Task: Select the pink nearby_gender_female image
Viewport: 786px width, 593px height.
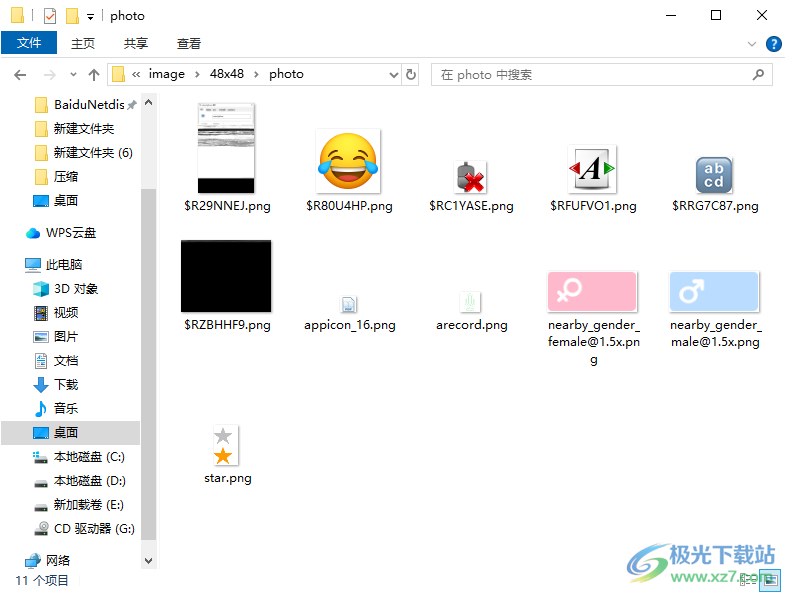Action: [x=592, y=291]
